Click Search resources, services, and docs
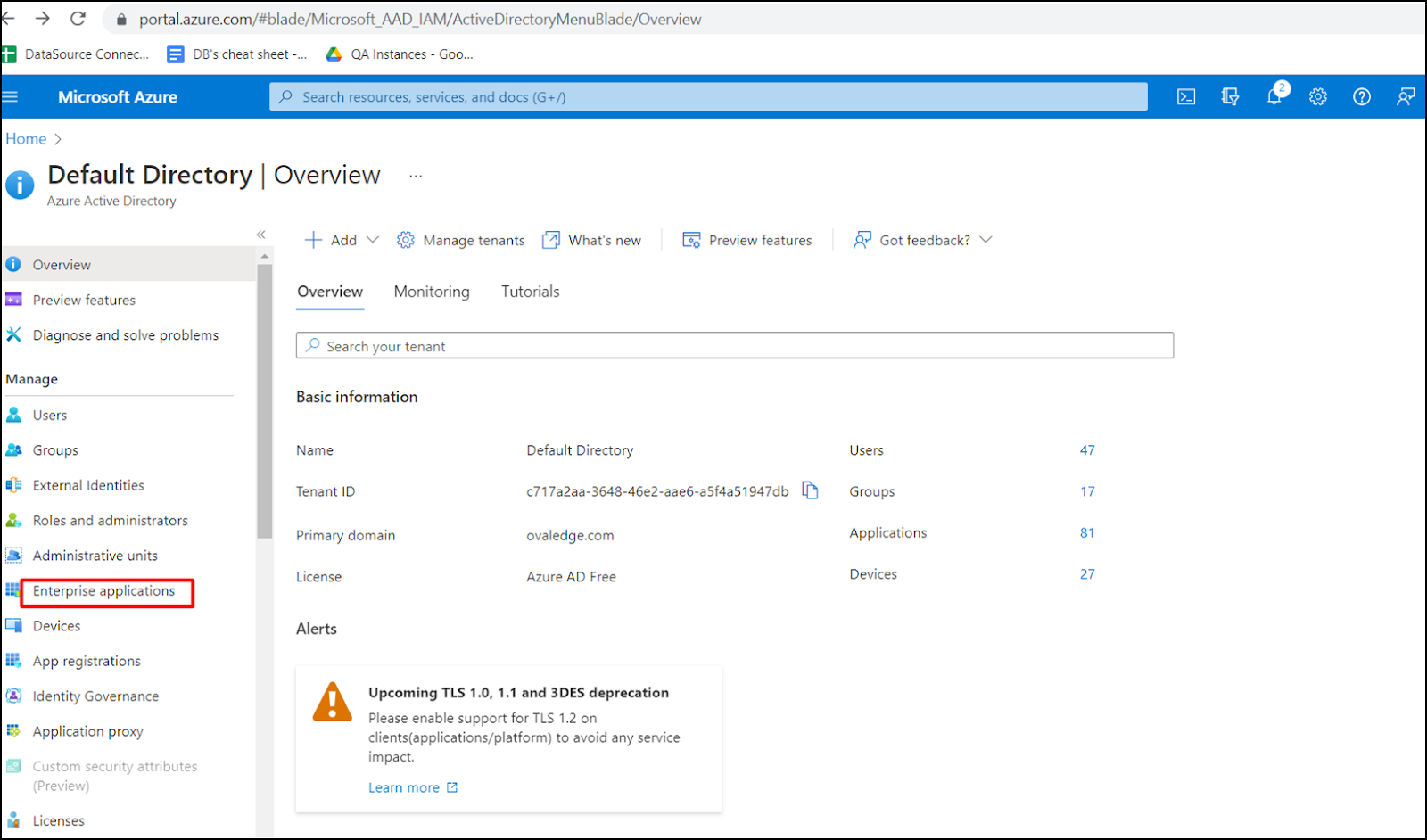 click(708, 96)
